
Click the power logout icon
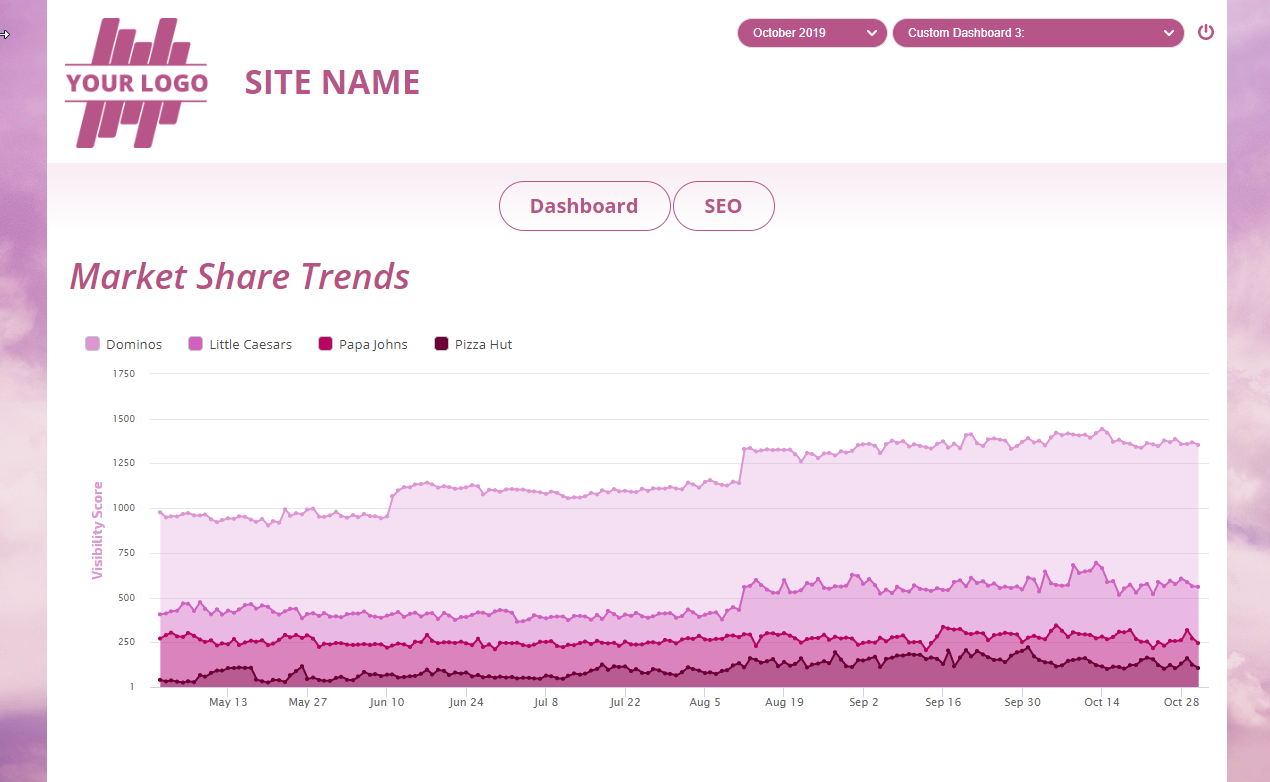point(1205,32)
